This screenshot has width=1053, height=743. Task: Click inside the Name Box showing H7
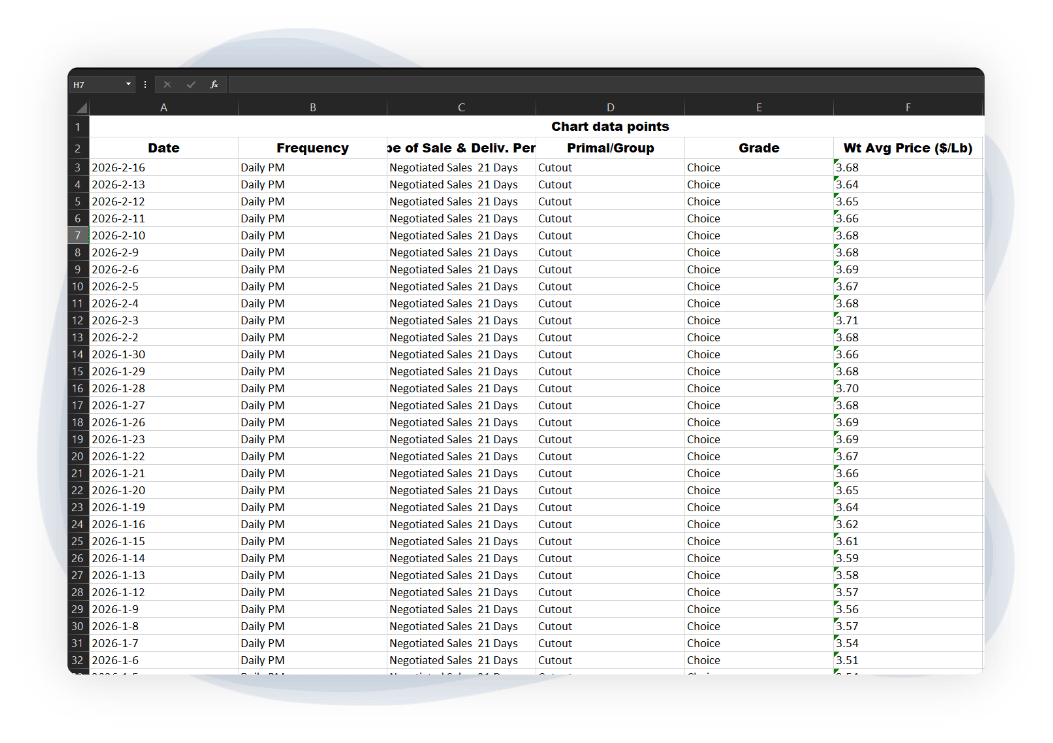click(96, 85)
